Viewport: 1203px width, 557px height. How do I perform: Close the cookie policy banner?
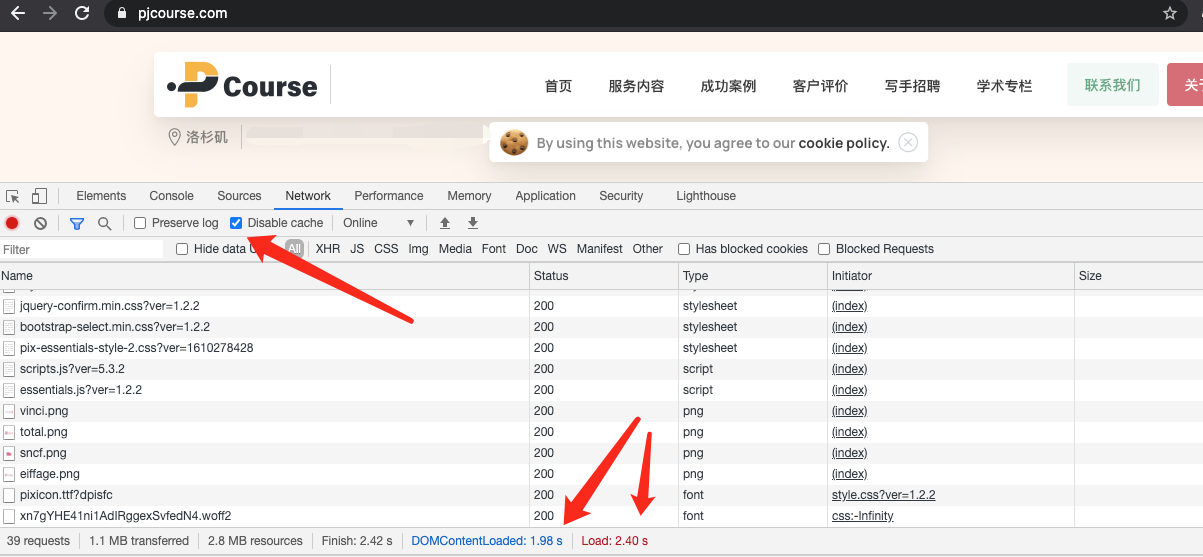(908, 142)
